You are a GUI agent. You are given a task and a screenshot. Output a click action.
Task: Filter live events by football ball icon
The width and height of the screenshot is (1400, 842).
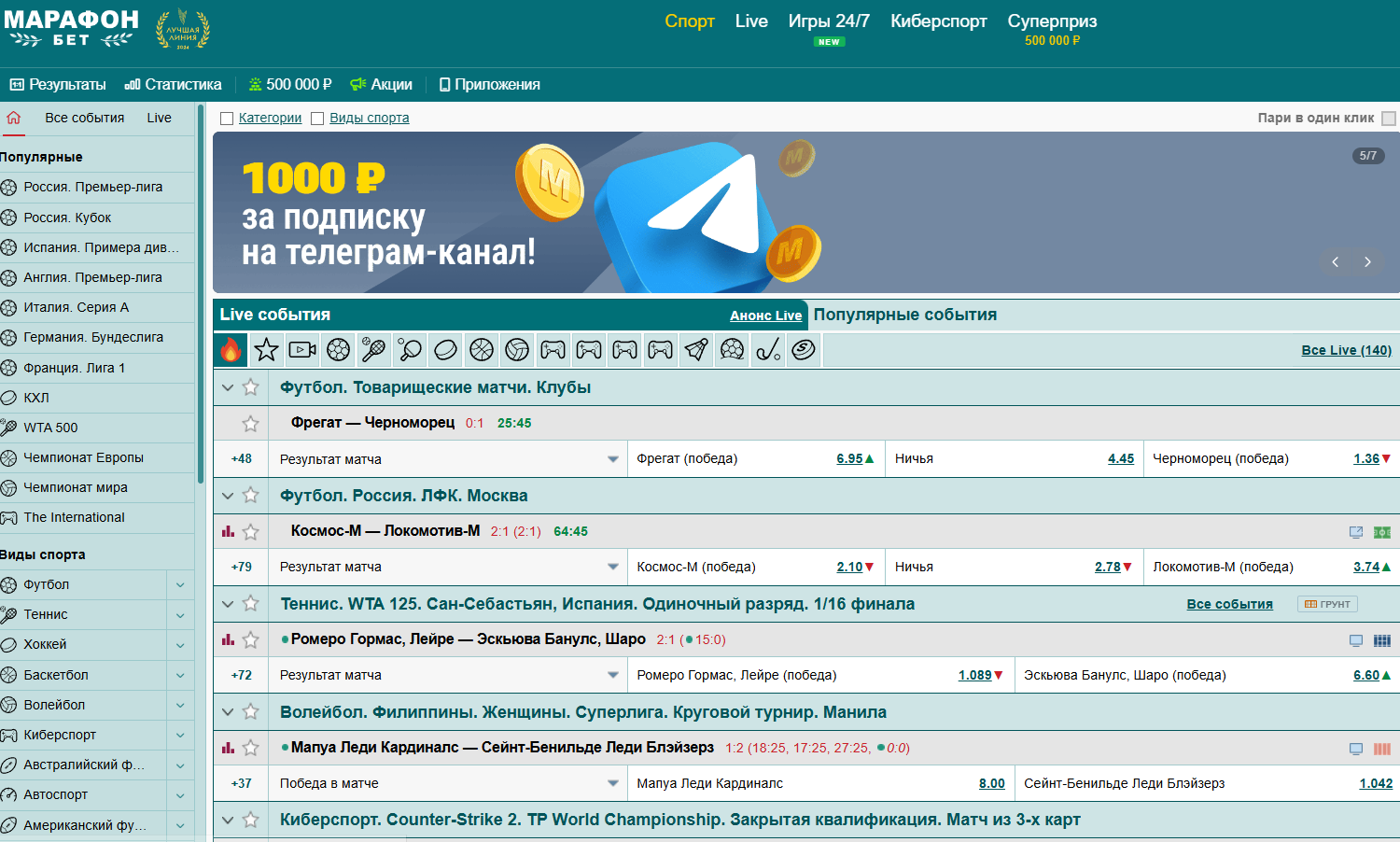pos(338,349)
